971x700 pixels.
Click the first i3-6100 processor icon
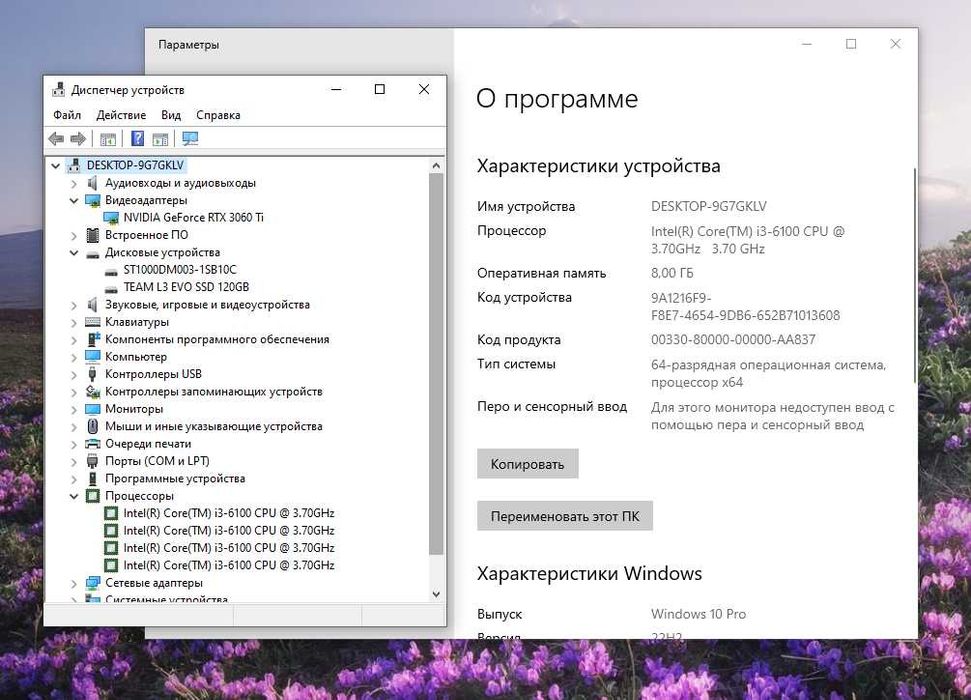tap(111, 513)
